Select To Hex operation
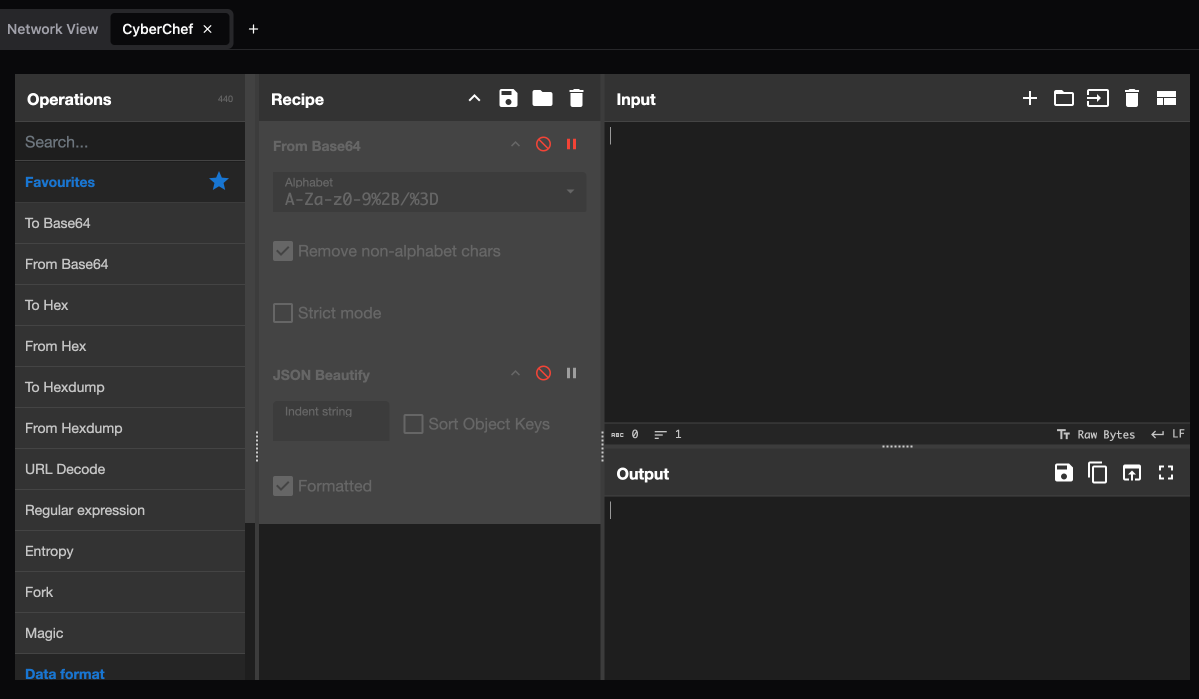1199x699 pixels. coord(130,305)
